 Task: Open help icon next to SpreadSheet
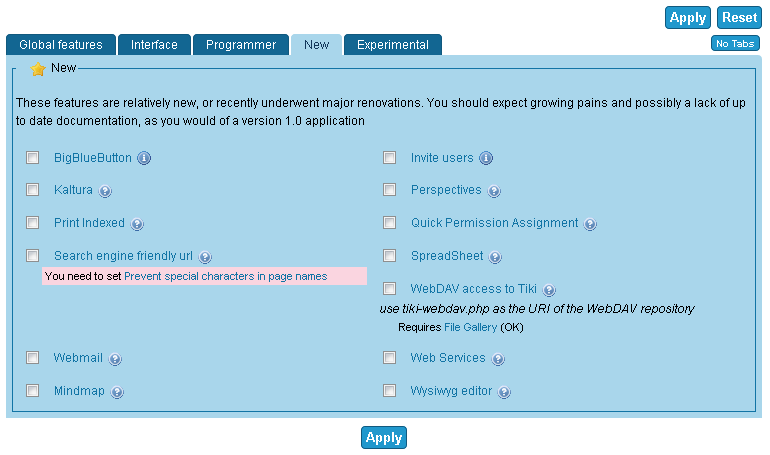click(495, 257)
